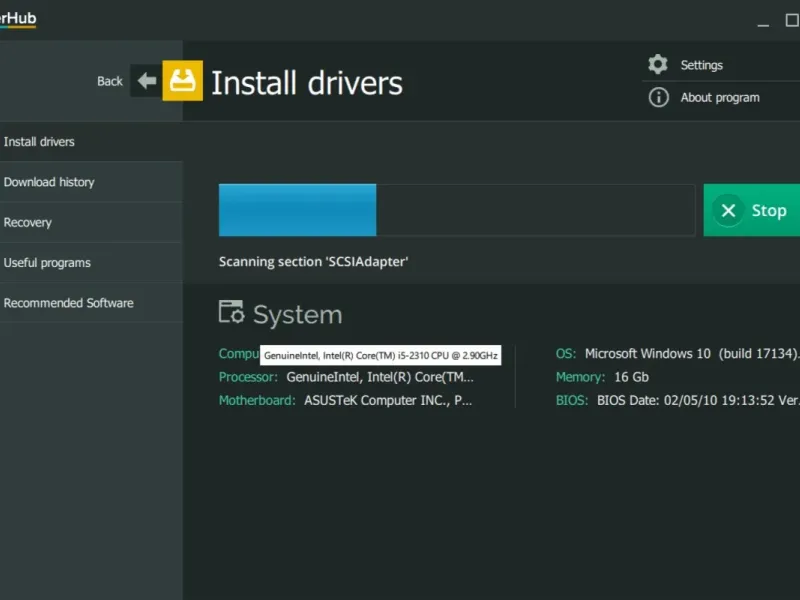Open the About program link
Screen dimensions: 800x600
pos(720,97)
